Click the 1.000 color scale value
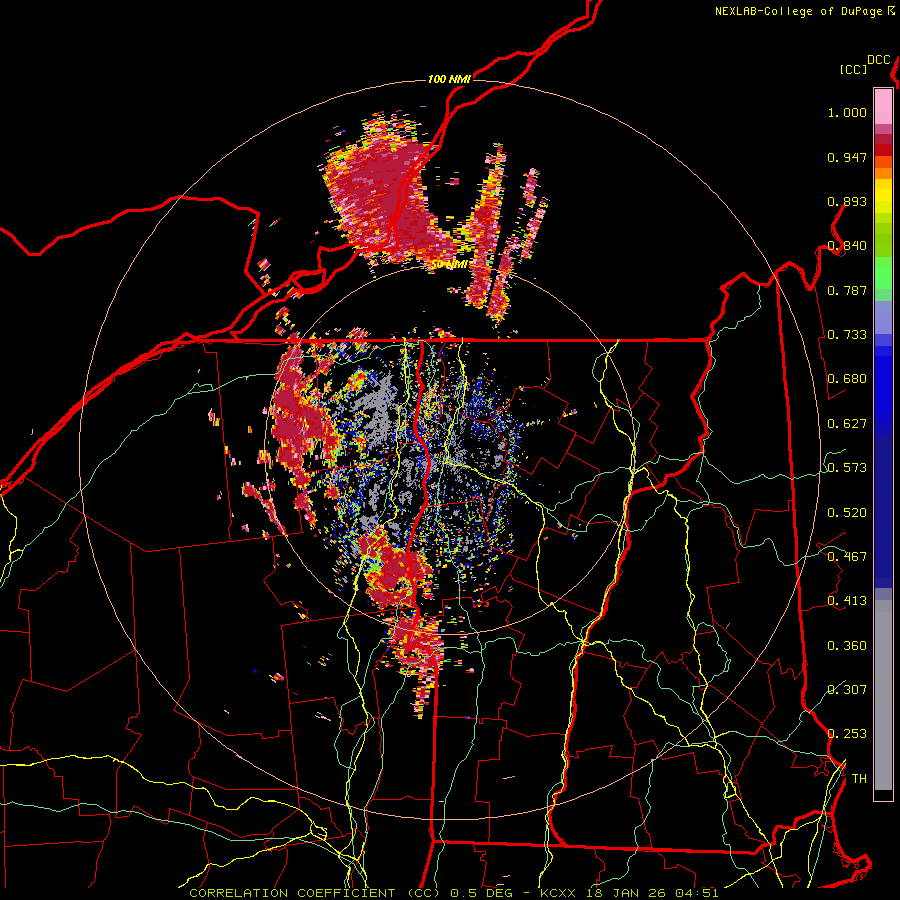This screenshot has width=900, height=900. pos(847,112)
